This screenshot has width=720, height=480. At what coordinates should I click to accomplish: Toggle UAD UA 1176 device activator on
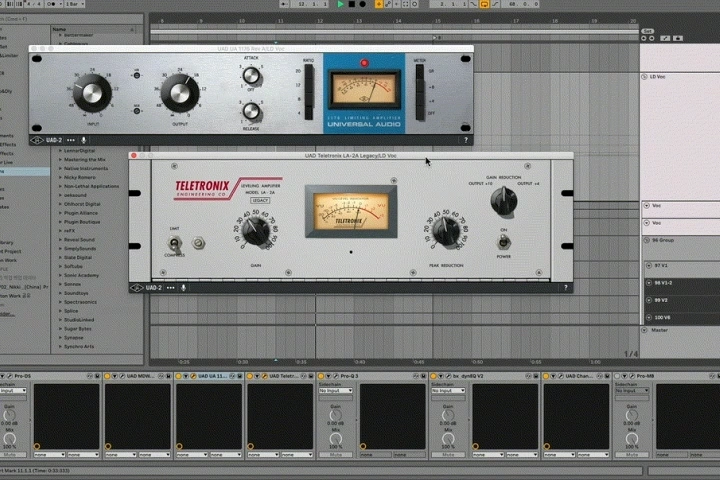[179, 376]
